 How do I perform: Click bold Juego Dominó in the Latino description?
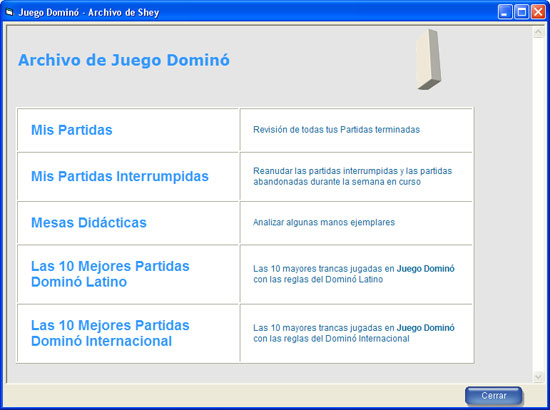pos(425,269)
